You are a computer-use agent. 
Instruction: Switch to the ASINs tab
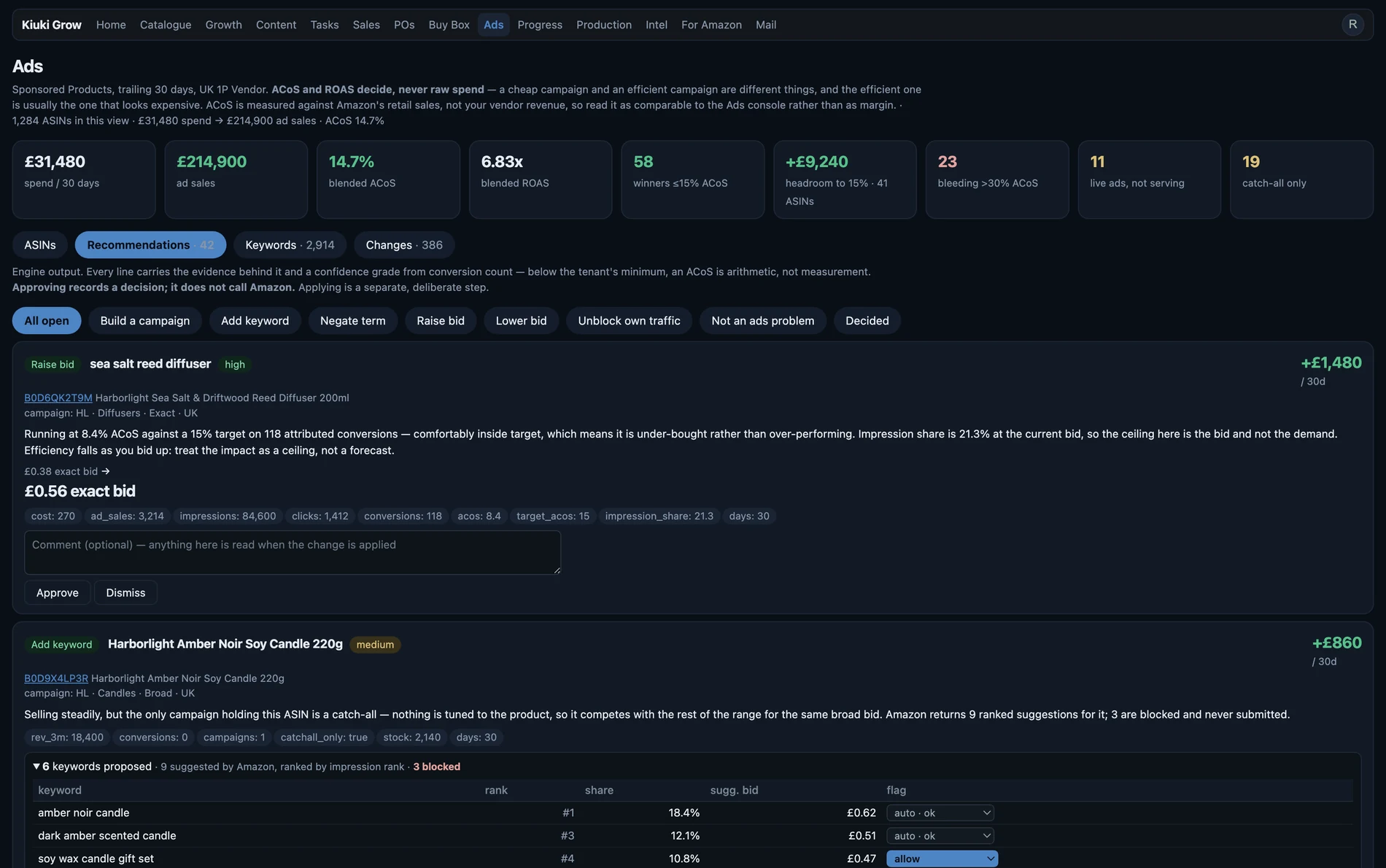(40, 244)
